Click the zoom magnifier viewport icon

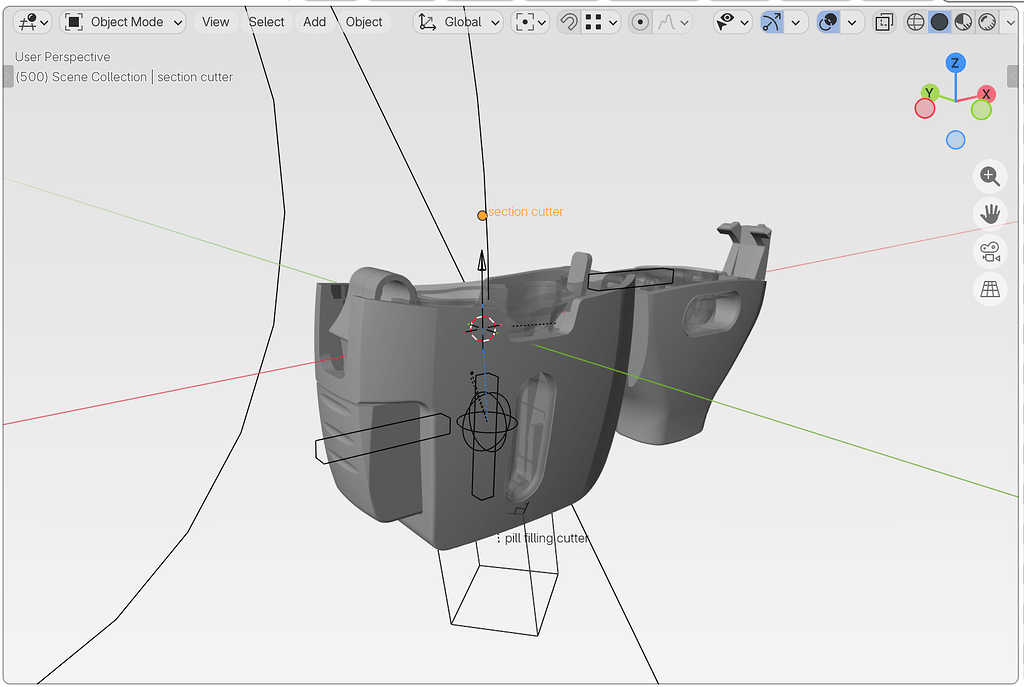990,176
